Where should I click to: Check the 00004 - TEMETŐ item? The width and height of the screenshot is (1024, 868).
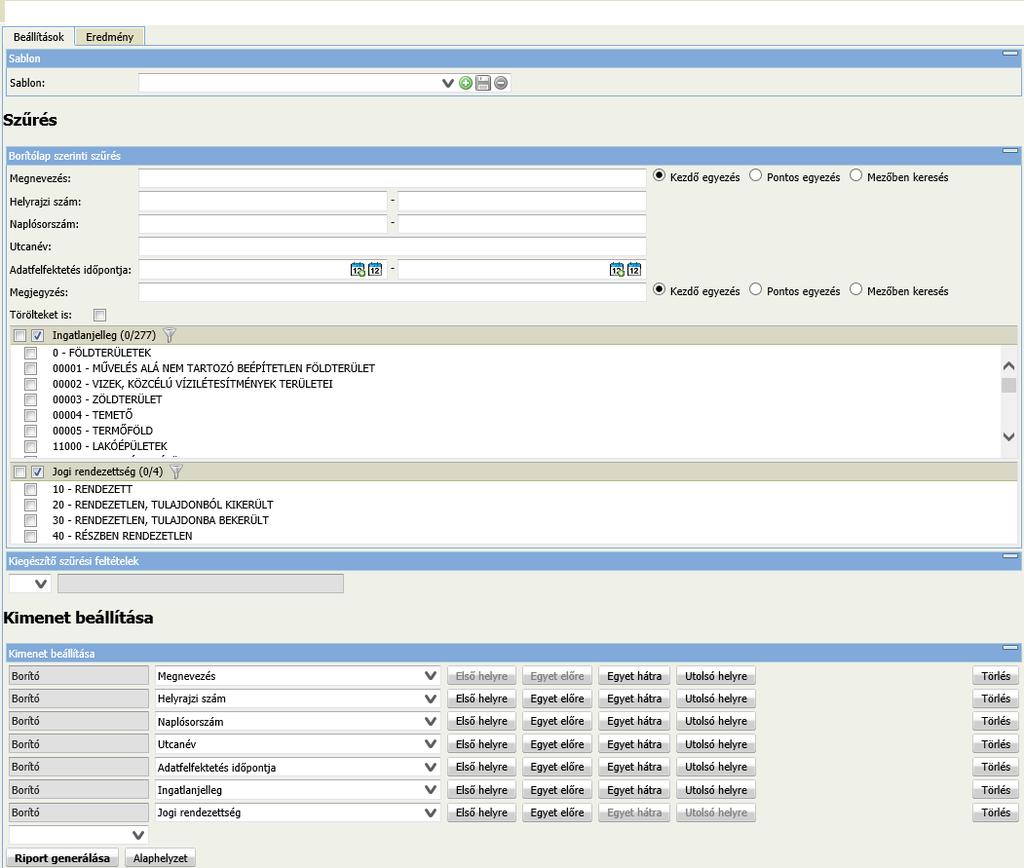pos(31,415)
